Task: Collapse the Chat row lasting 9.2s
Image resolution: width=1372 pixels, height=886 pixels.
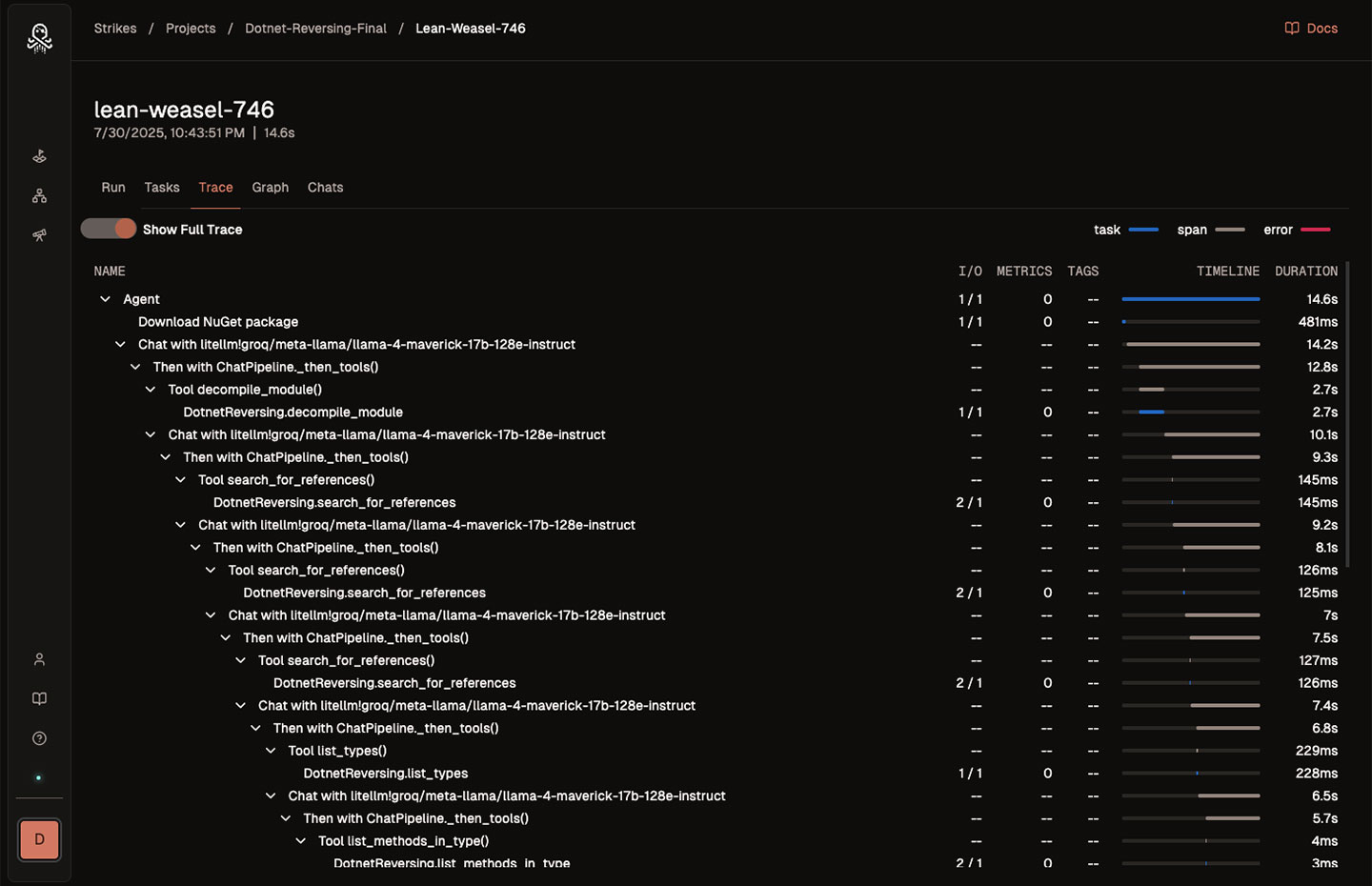Action: click(181, 525)
